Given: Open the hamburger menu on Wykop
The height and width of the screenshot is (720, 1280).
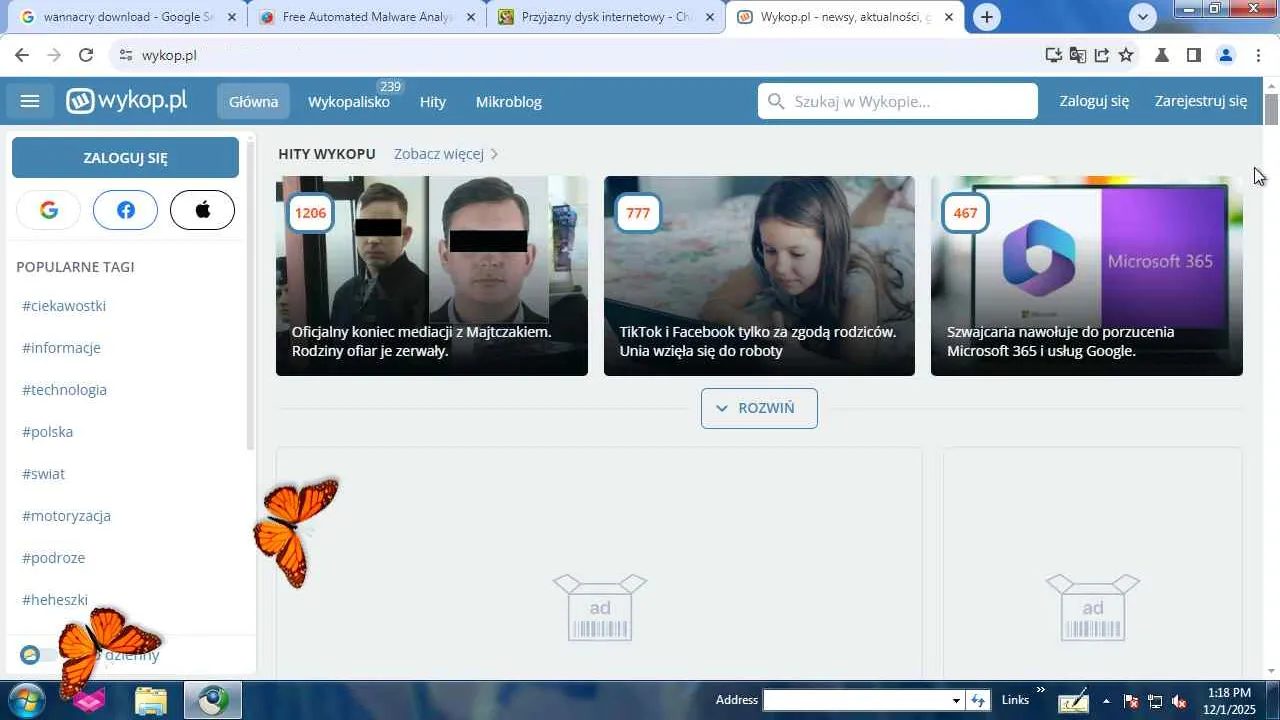Looking at the screenshot, I should 30,101.
